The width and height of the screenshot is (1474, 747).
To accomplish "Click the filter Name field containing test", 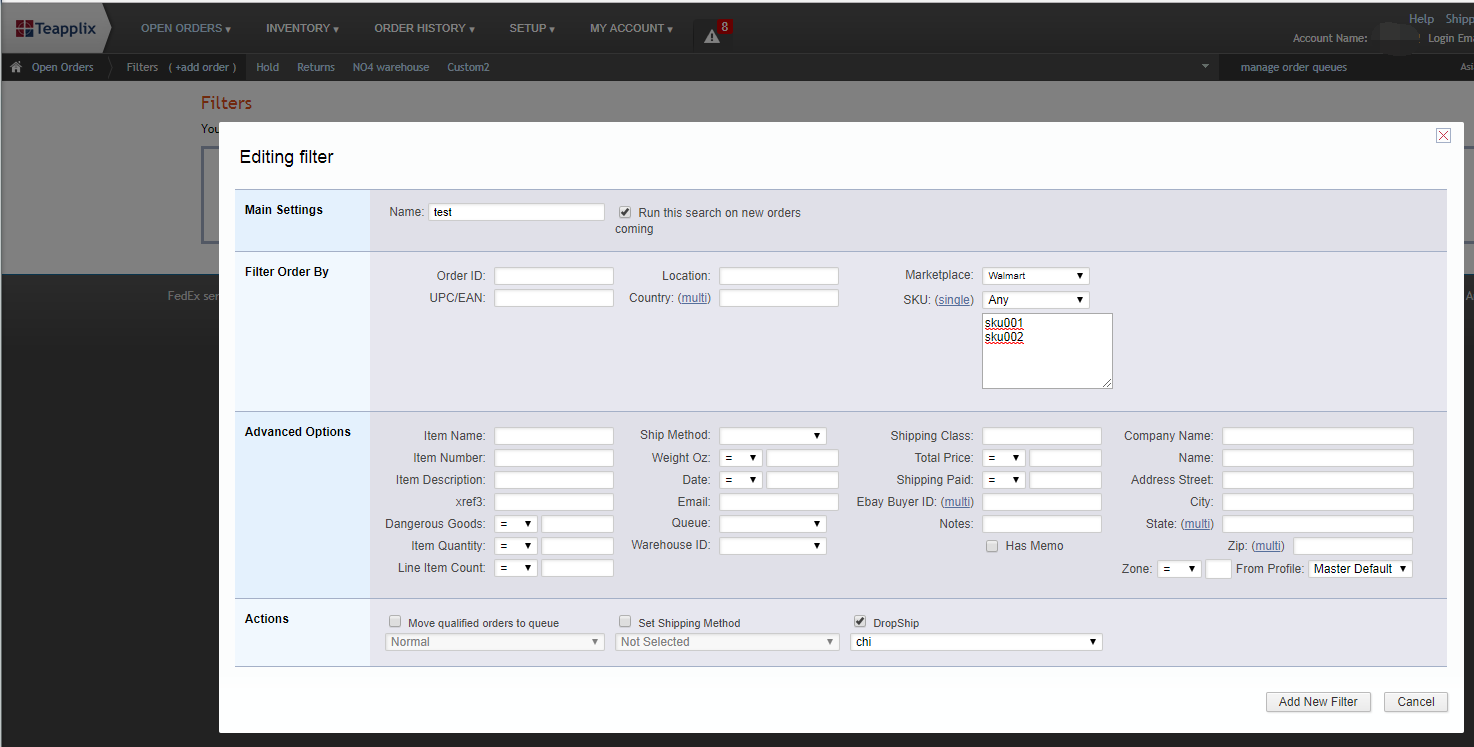I will (517, 212).
